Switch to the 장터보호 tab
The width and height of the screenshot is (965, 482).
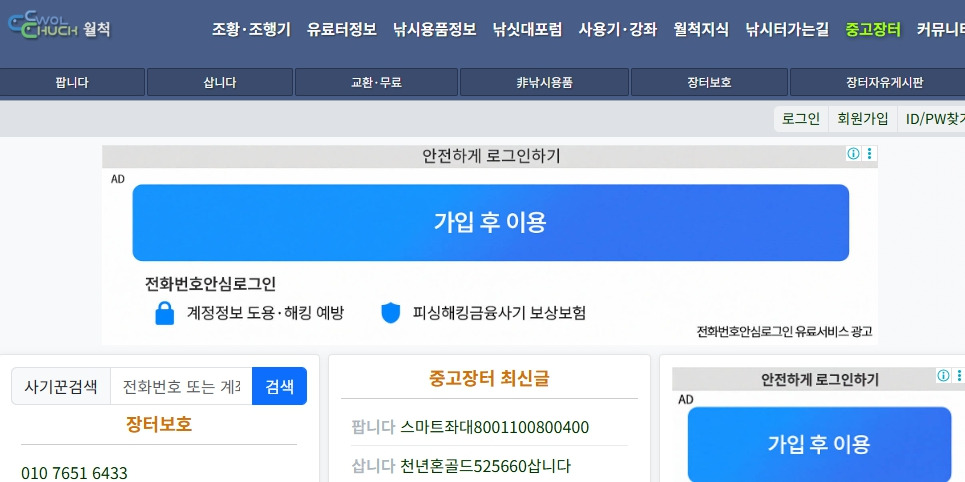[x=709, y=82]
